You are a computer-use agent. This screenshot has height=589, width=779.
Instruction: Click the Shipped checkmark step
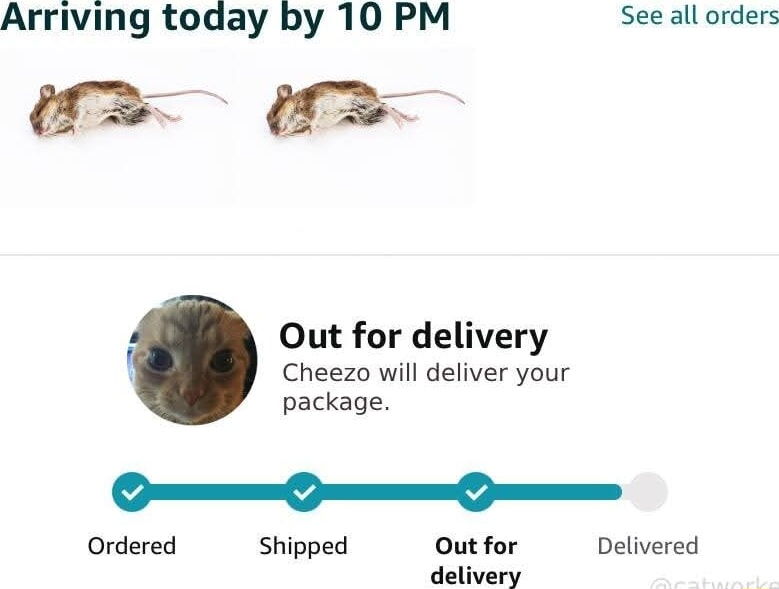point(304,492)
